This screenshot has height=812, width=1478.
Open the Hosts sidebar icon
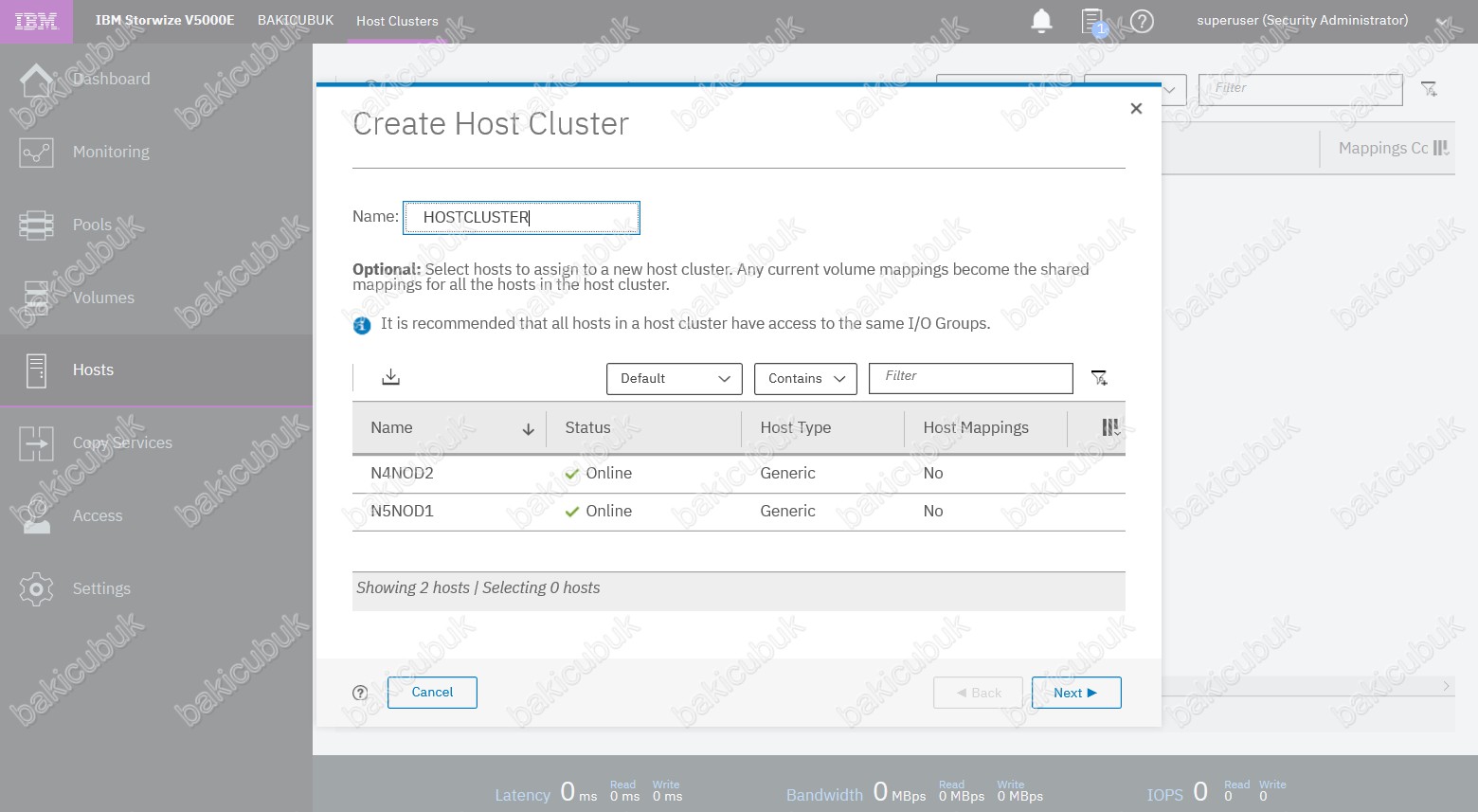(36, 370)
